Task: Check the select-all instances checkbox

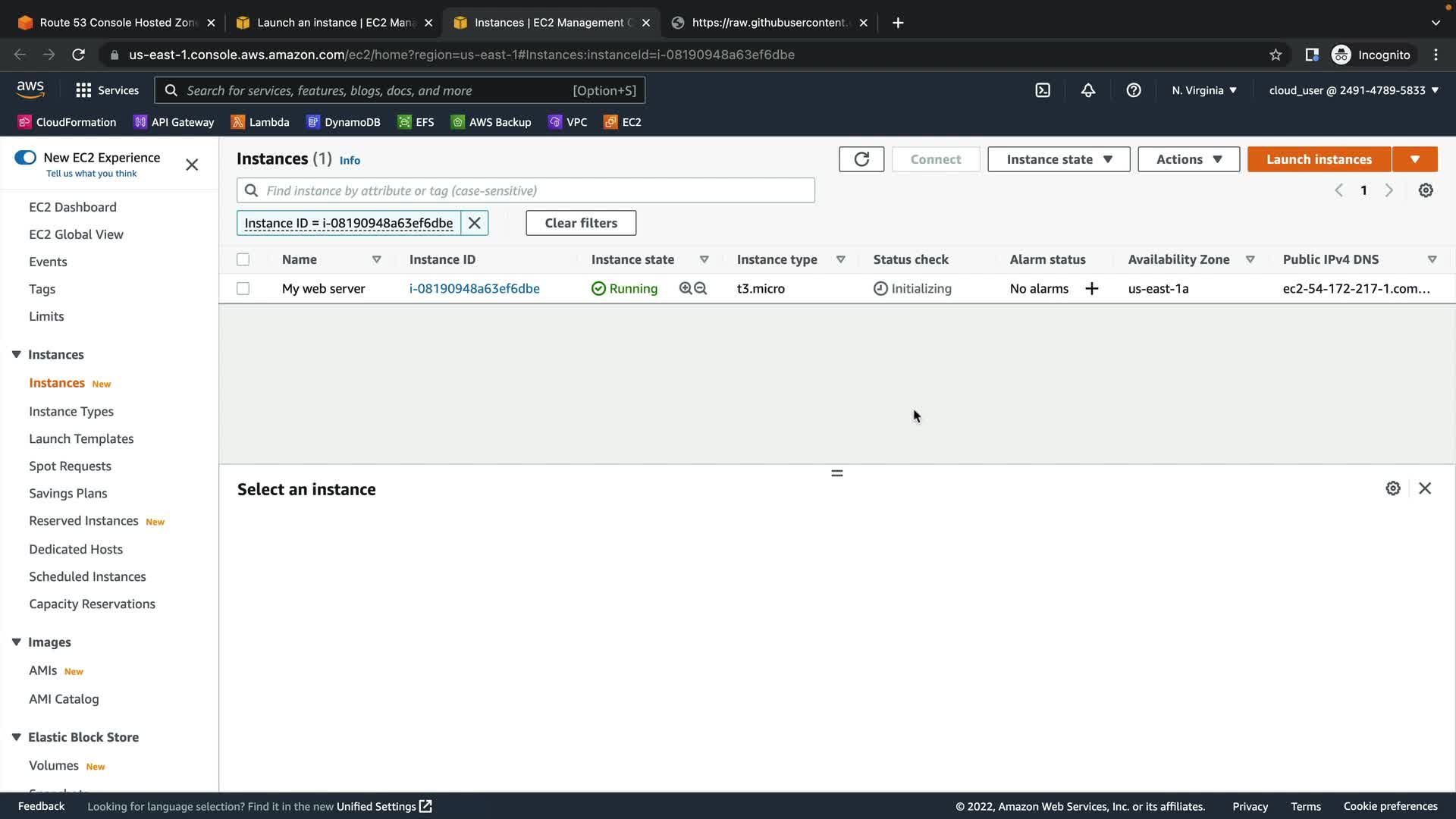Action: (243, 259)
